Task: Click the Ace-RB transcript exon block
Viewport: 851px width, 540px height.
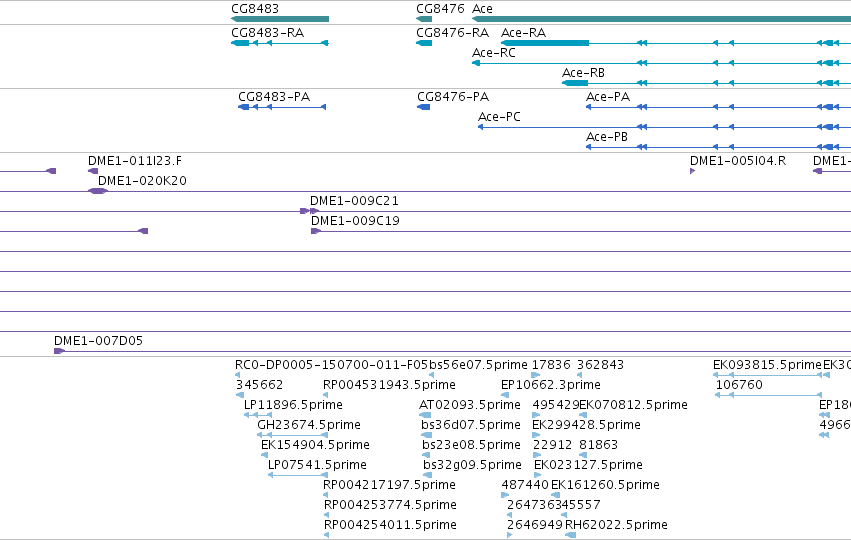Action: point(575,83)
